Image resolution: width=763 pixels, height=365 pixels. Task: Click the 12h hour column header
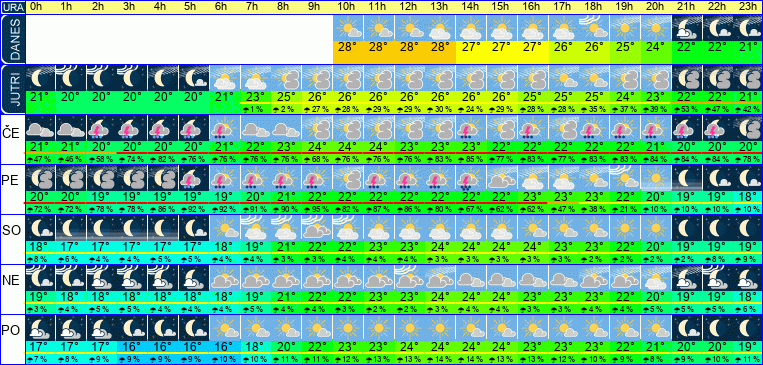click(409, 7)
